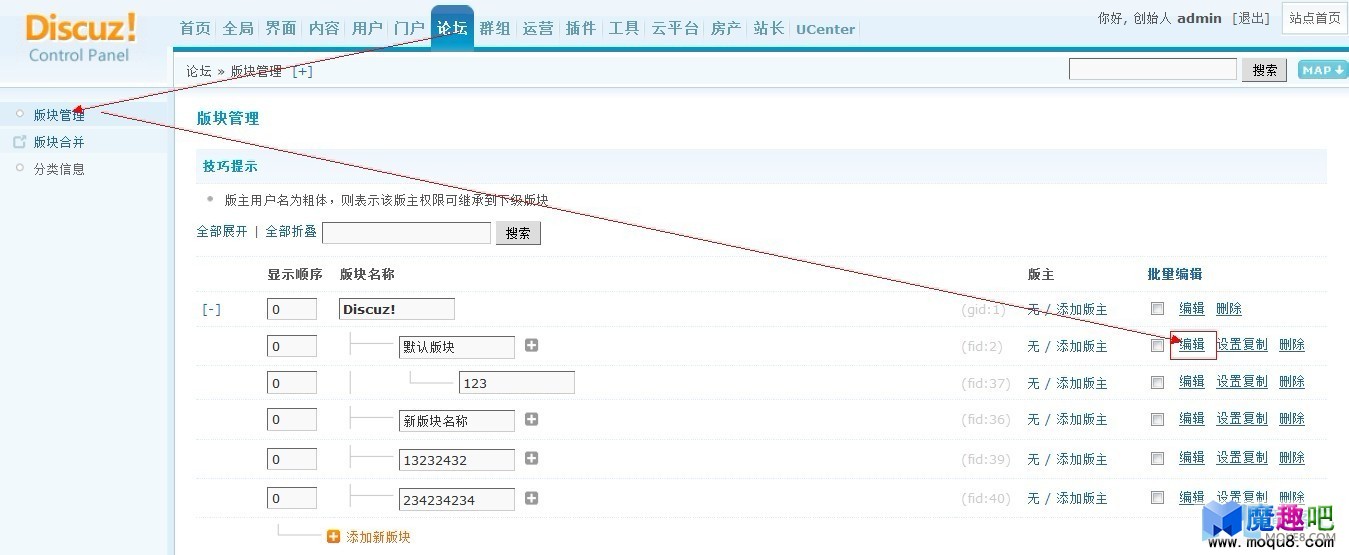Open the 用户 top menu
This screenshot has width=1349, height=555.
click(367, 28)
